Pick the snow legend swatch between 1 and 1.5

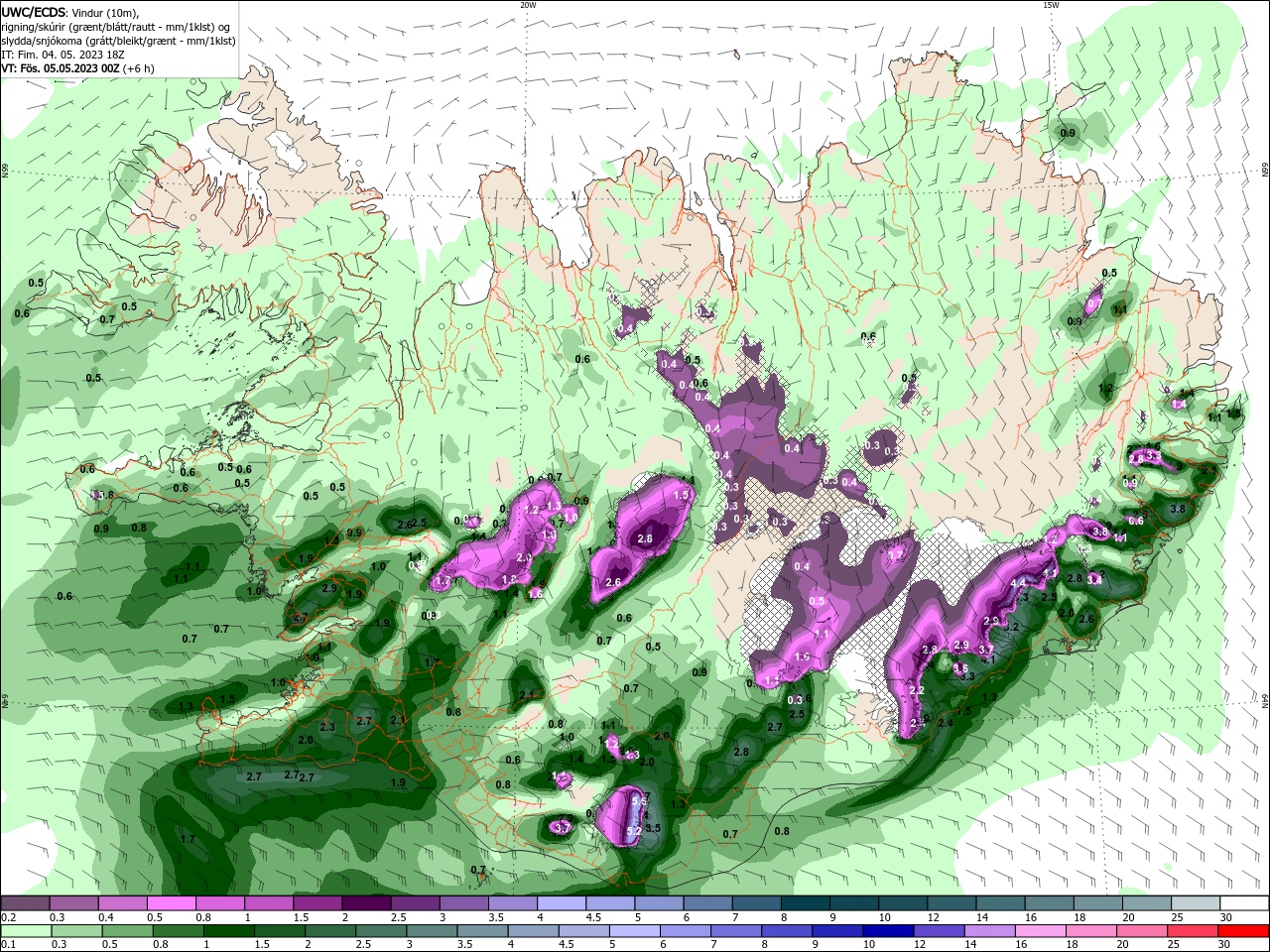coord(269,902)
